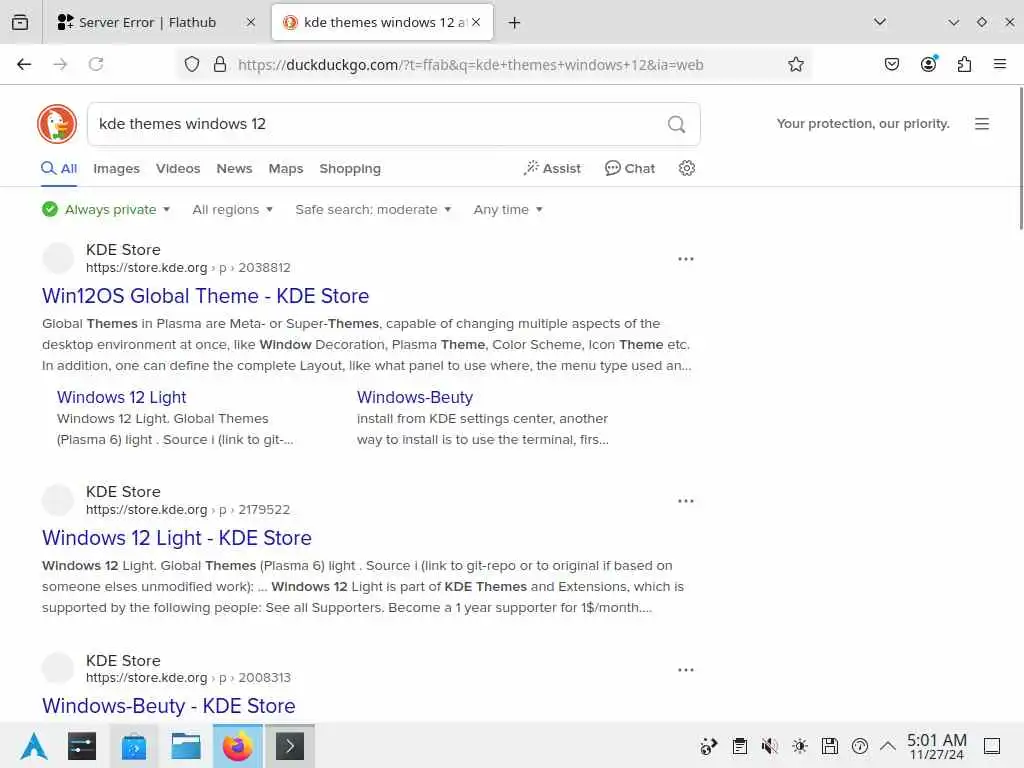Open System Settings from taskbar
This screenshot has height=768, width=1024.
[82, 746]
